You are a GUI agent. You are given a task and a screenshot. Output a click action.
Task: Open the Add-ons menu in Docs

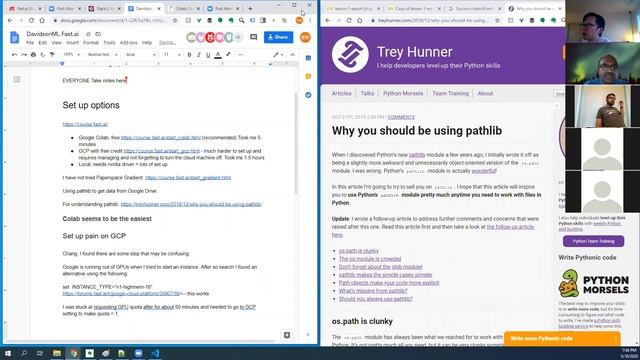129,43
